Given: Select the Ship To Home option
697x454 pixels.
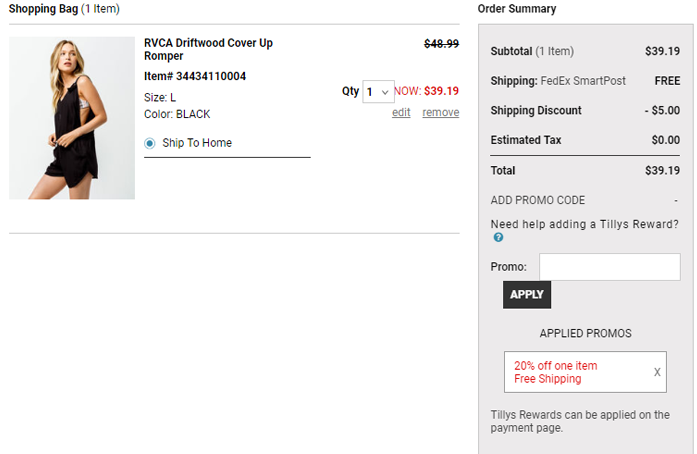Looking at the screenshot, I should [150, 143].
